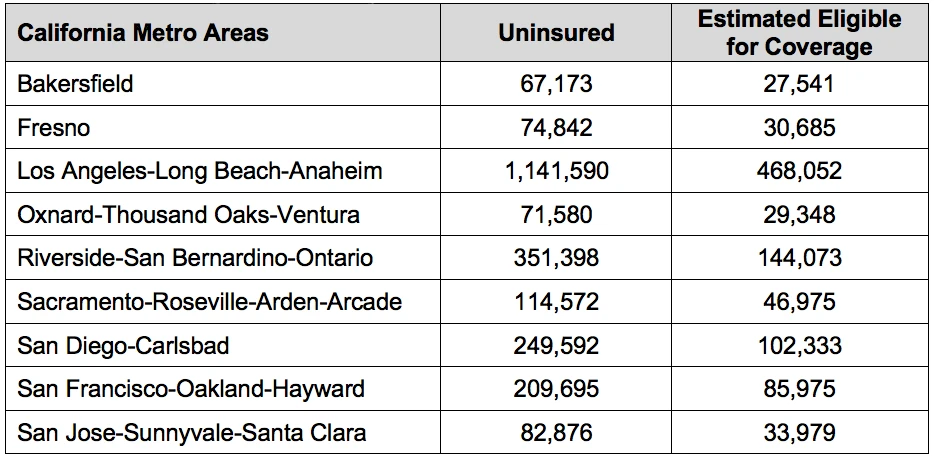Select San Francisco-Oakland-Hayward cell
Viewport: 934px width, 458px height.
191,389
